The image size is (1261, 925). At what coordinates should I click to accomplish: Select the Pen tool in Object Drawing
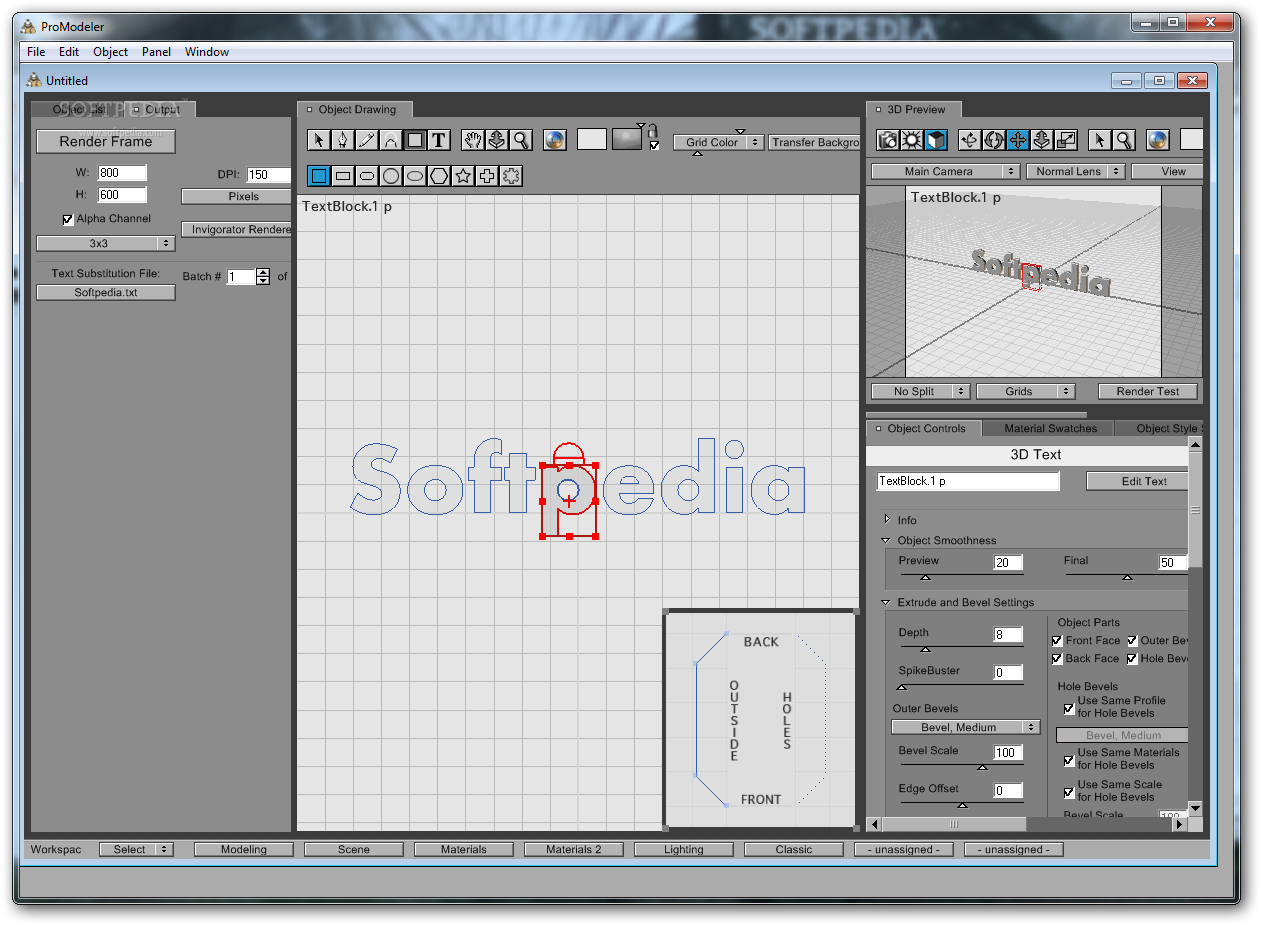tap(343, 140)
